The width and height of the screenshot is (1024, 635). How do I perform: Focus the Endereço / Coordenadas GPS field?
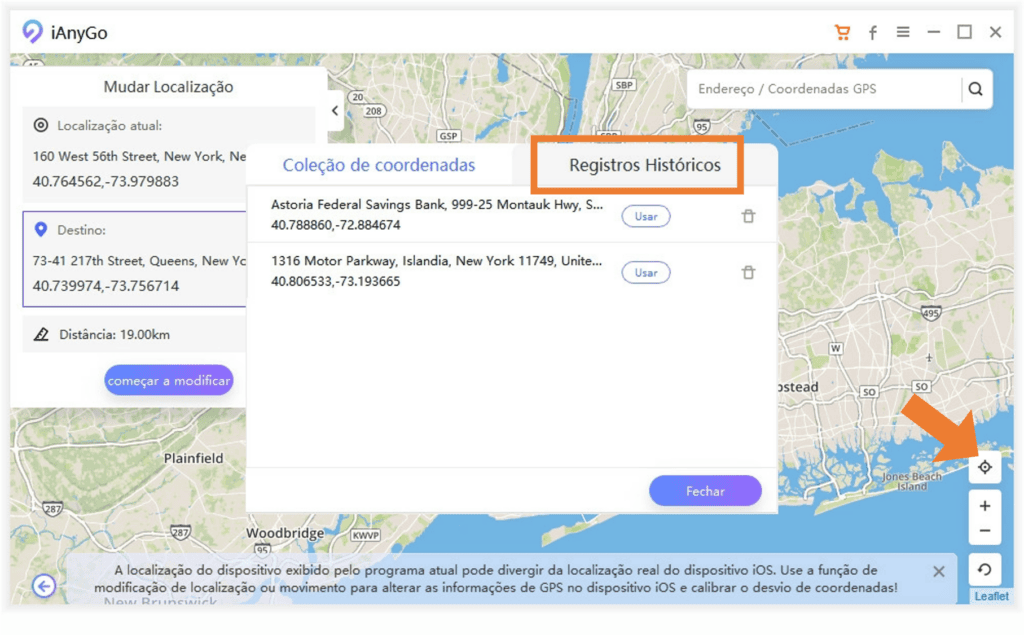[x=824, y=89]
